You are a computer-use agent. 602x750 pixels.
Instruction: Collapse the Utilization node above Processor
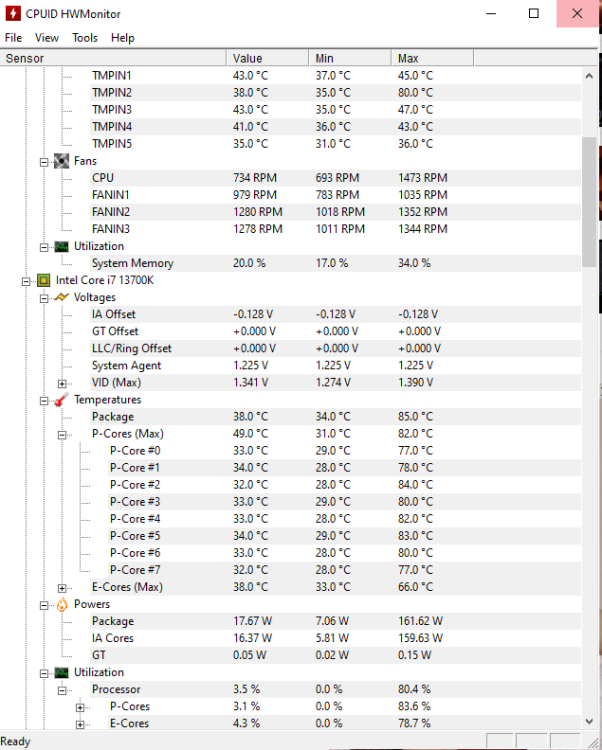click(x=44, y=673)
